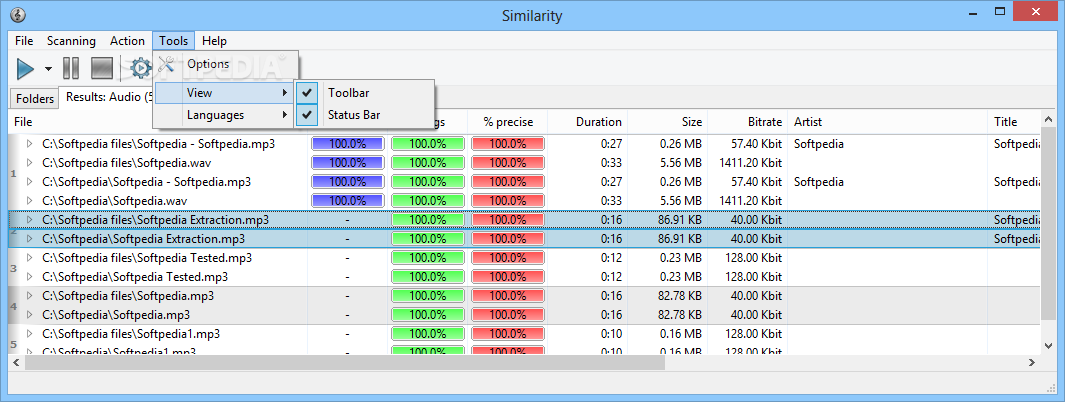The image size is (1065, 402).
Task: Open the Scanning menu
Action: coord(71,41)
